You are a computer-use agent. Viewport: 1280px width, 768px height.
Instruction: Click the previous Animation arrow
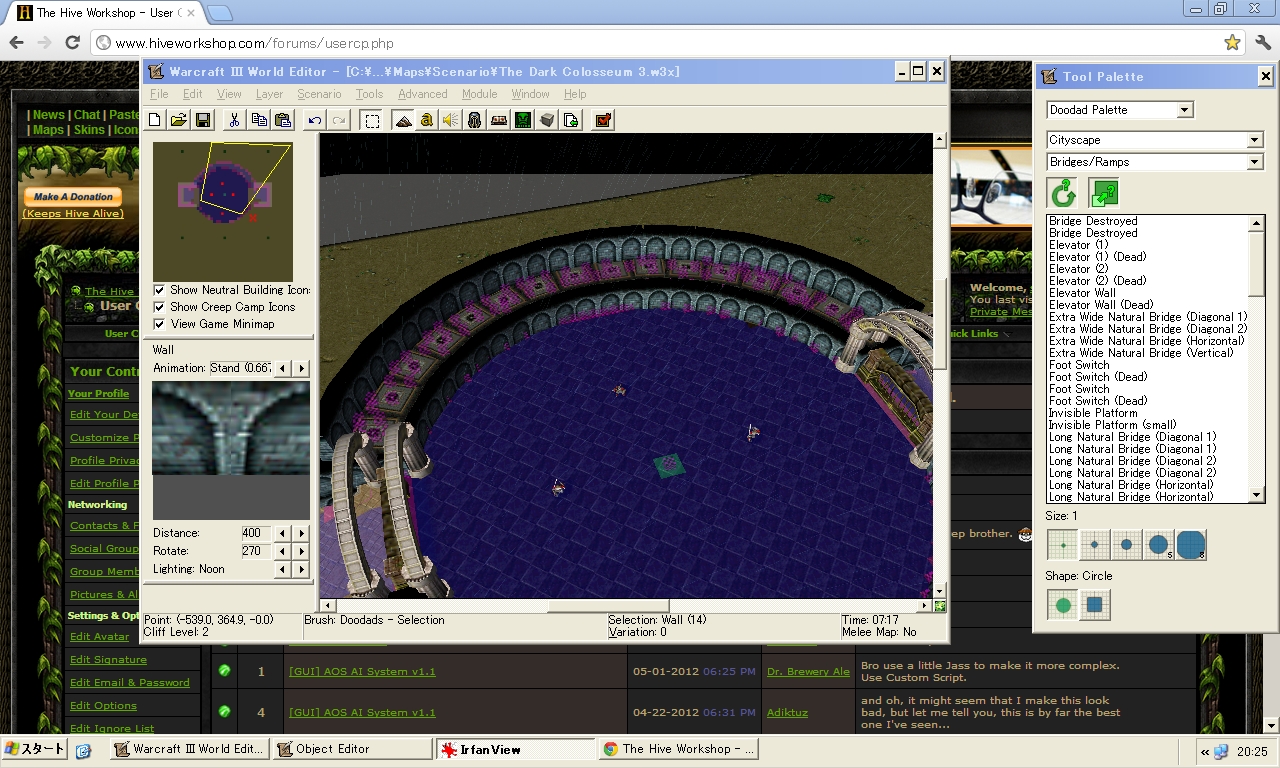pyautogui.click(x=283, y=368)
